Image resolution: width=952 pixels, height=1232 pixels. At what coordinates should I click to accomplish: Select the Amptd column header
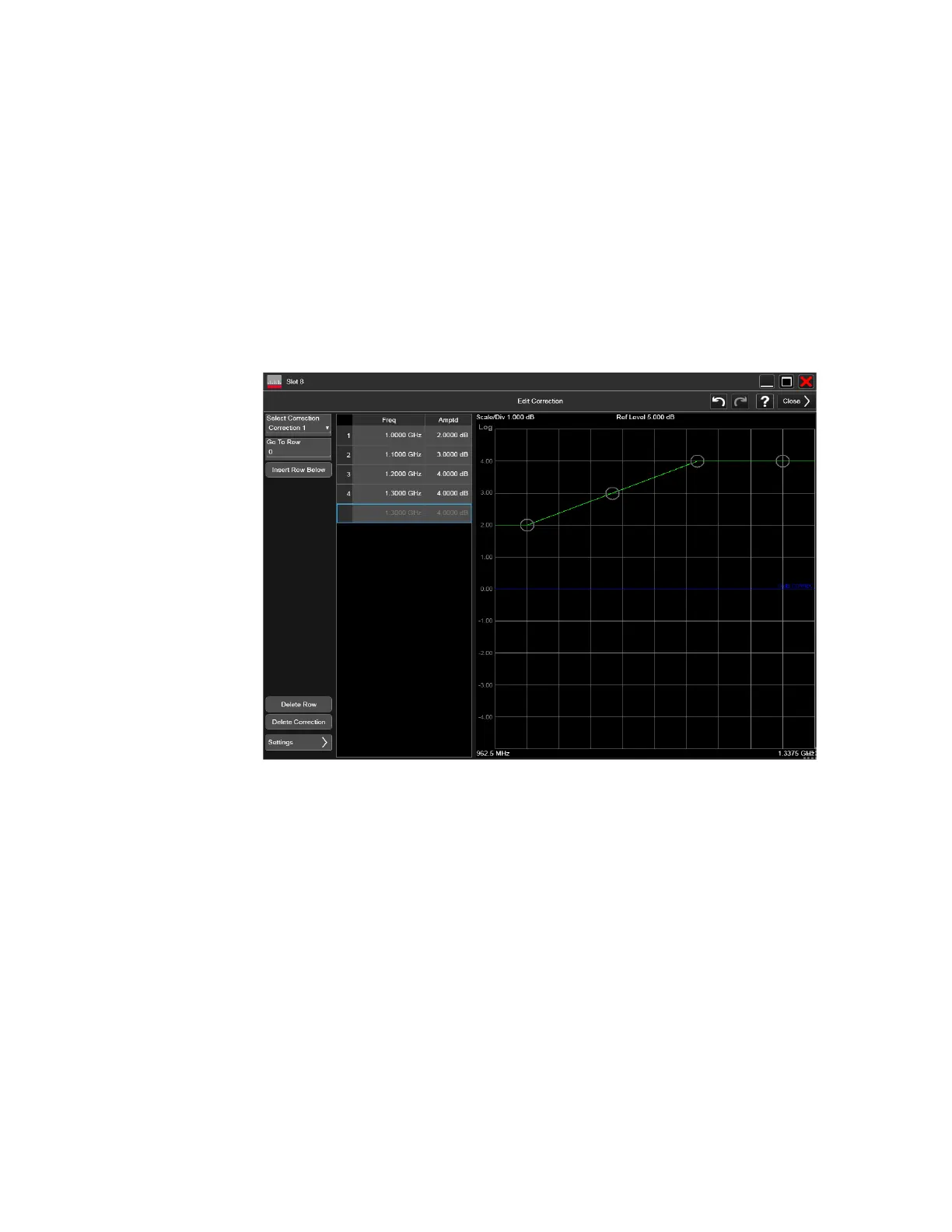click(x=449, y=420)
